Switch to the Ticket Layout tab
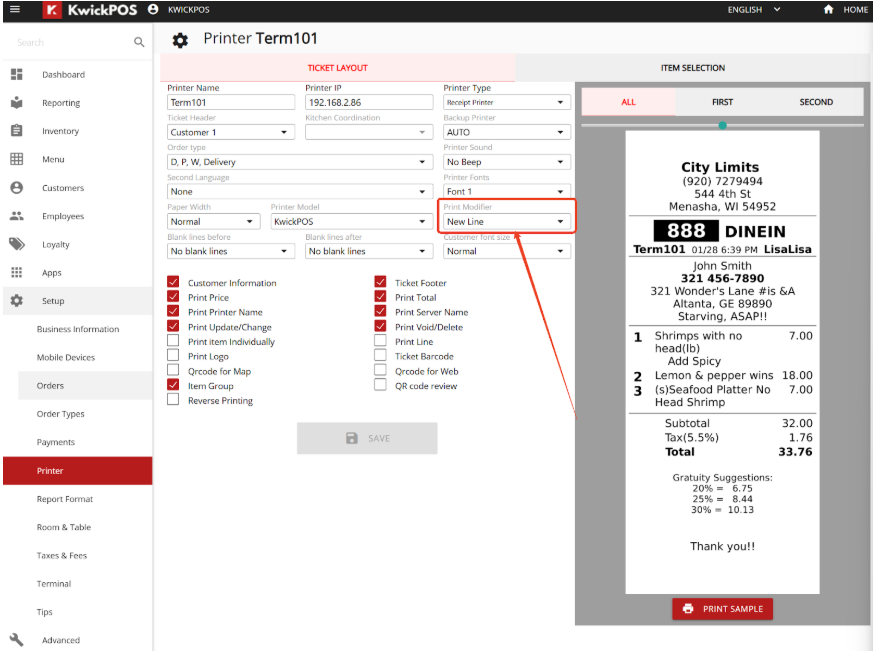Image resolution: width=875 pixels, height=664 pixels. [x=337, y=68]
